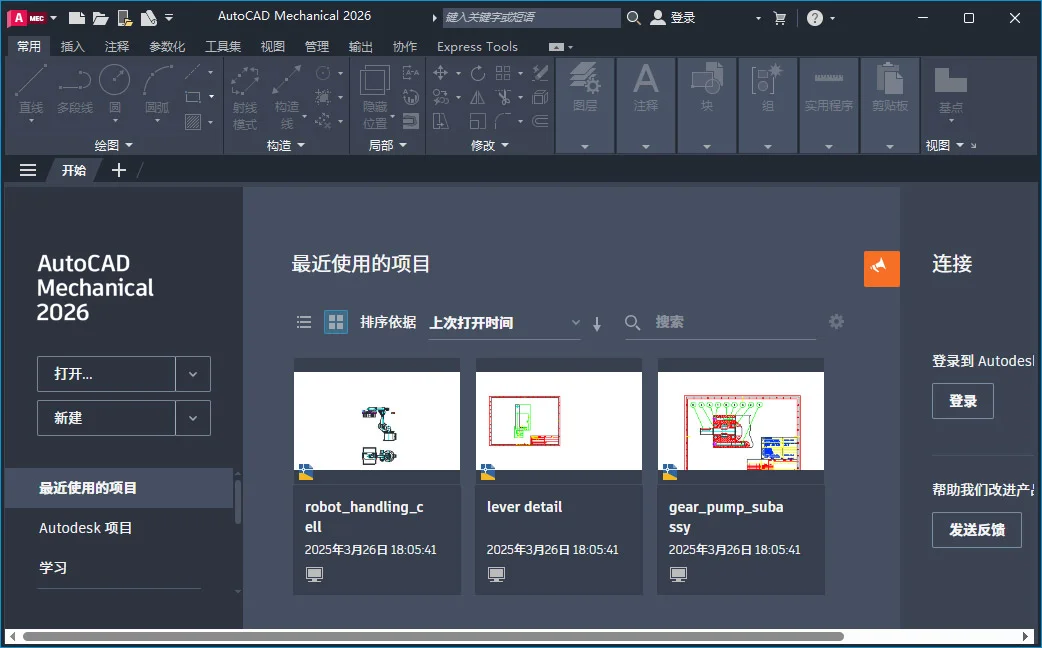
Task: Expand the Draw (绘图) panel
Action: click(113, 145)
